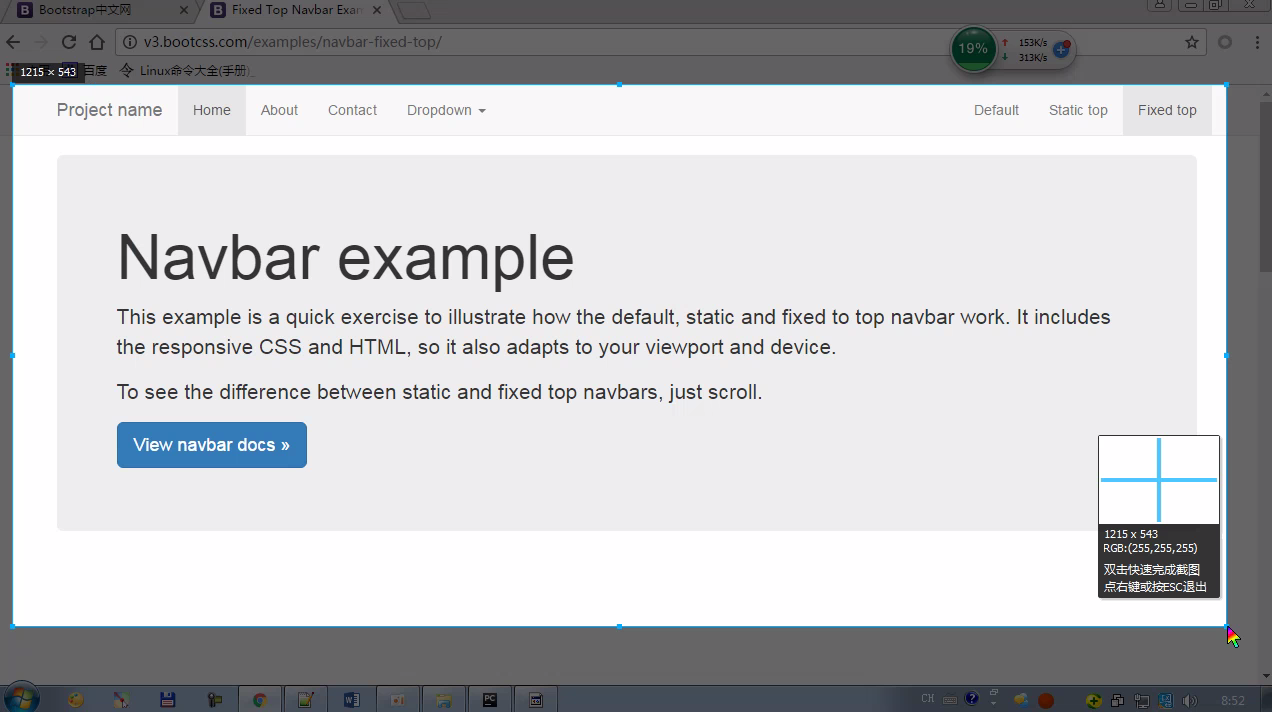The width and height of the screenshot is (1272, 712).
Task: Open Chrome from the Windows taskbar
Action: [x=259, y=700]
